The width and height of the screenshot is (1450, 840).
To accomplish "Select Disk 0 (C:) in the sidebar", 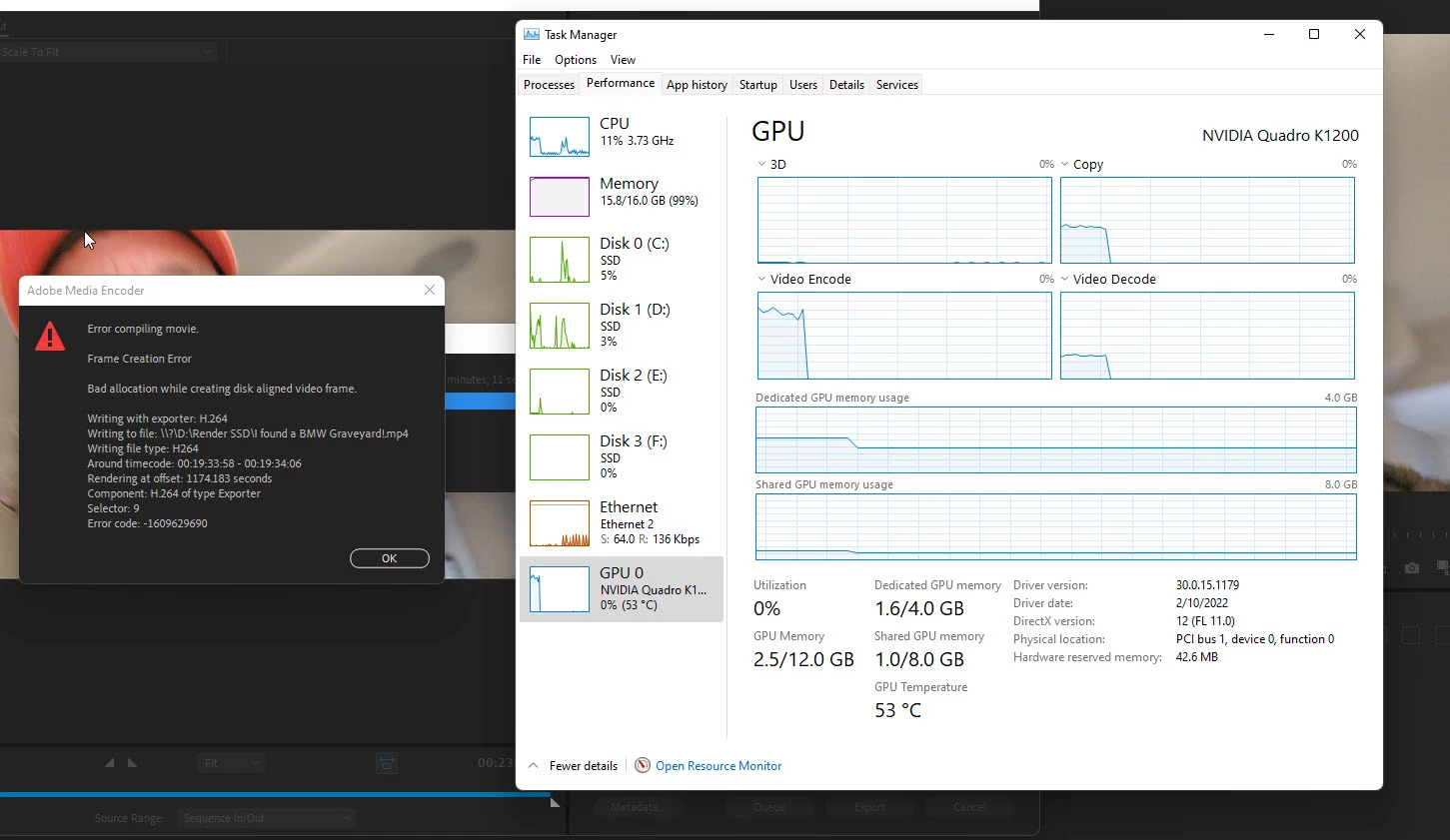I will tap(621, 259).
